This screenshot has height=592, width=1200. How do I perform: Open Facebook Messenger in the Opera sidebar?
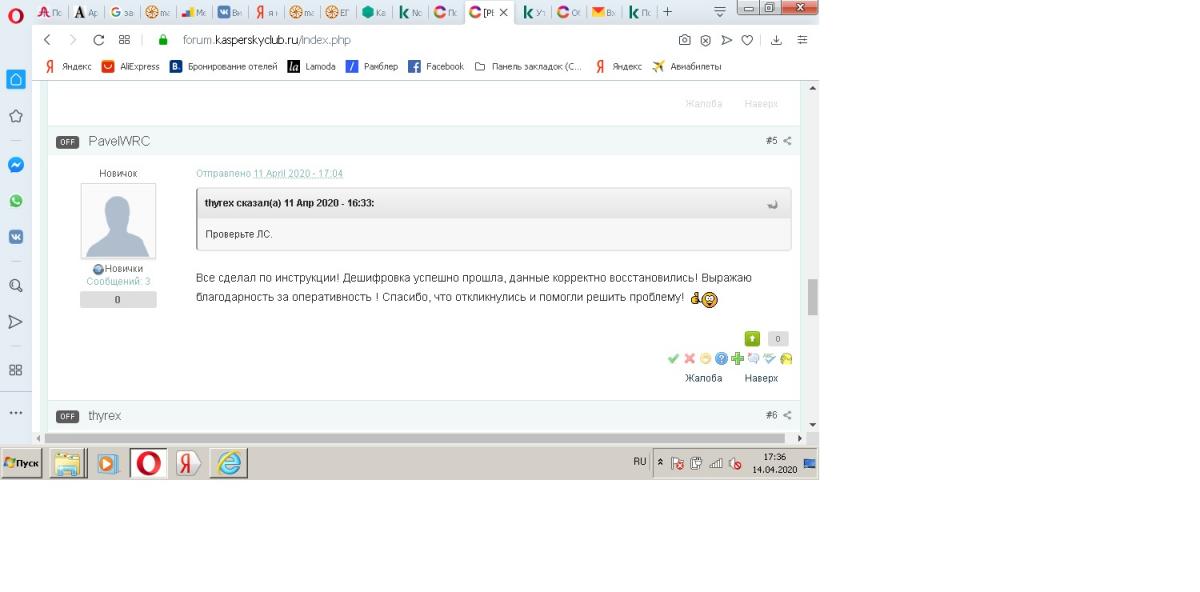pyautogui.click(x=16, y=165)
